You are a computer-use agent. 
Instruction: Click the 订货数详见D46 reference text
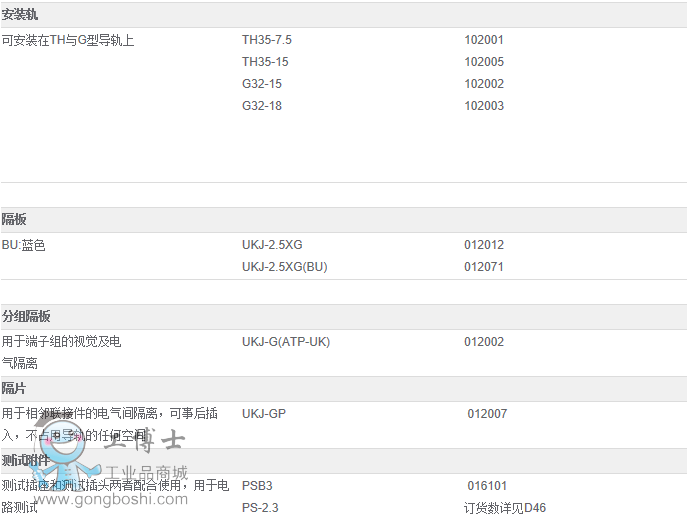(505, 508)
